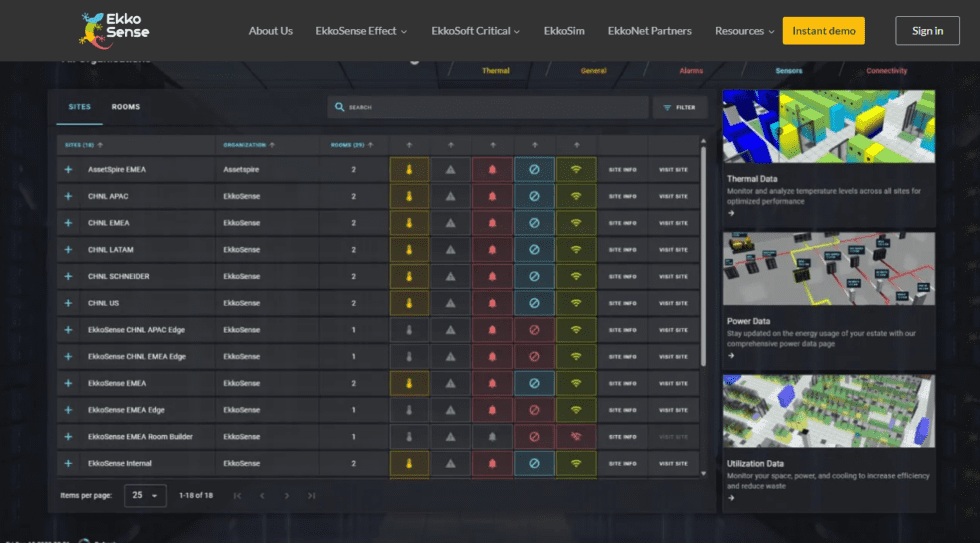Expand the Resources dropdown menu
Image resolution: width=980 pixels, height=543 pixels.
(x=744, y=31)
